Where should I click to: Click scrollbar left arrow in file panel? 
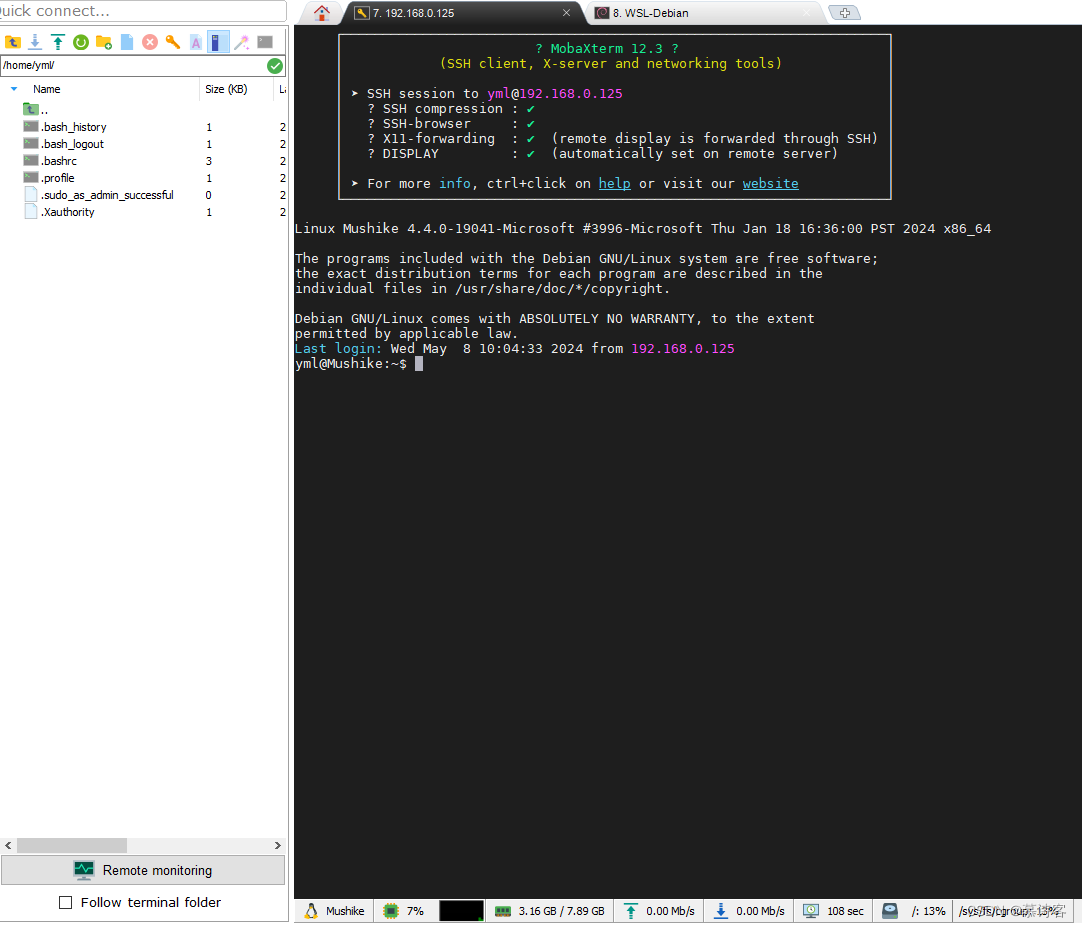point(8,846)
